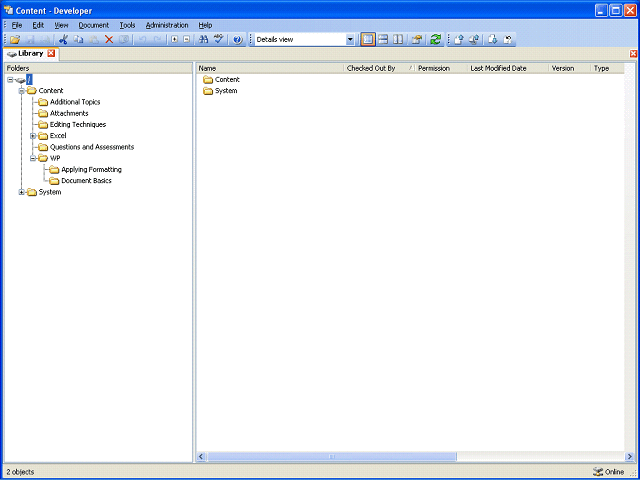Image resolution: width=640 pixels, height=480 pixels.
Task: Click the Check In document icon
Action: 459,40
